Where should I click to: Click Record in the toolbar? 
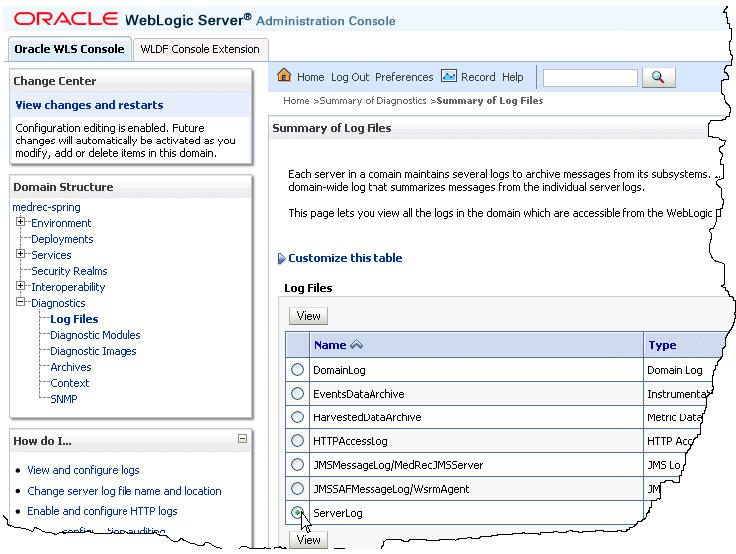pyautogui.click(x=478, y=77)
